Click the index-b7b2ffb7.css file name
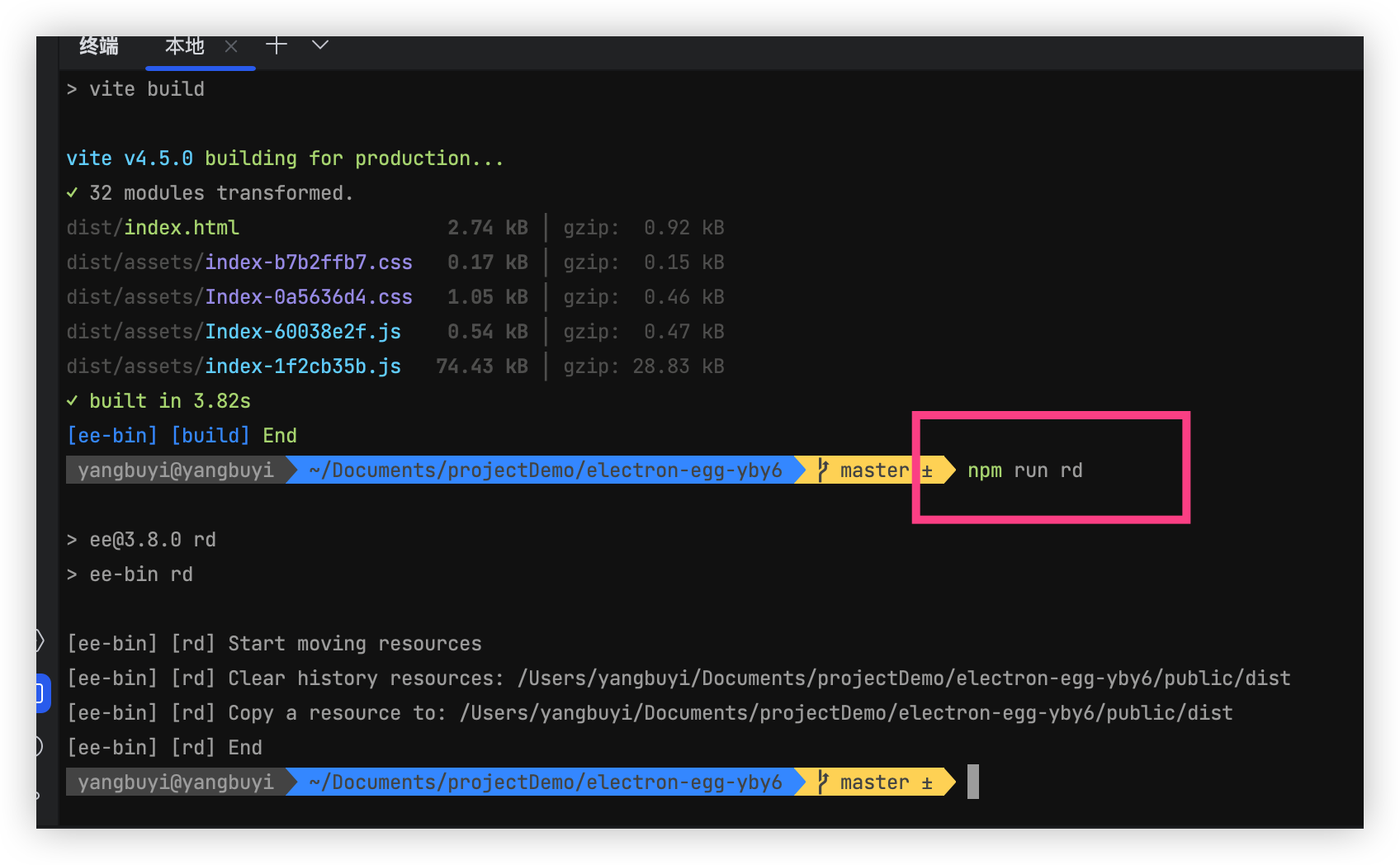The width and height of the screenshot is (1400, 865). point(309,262)
